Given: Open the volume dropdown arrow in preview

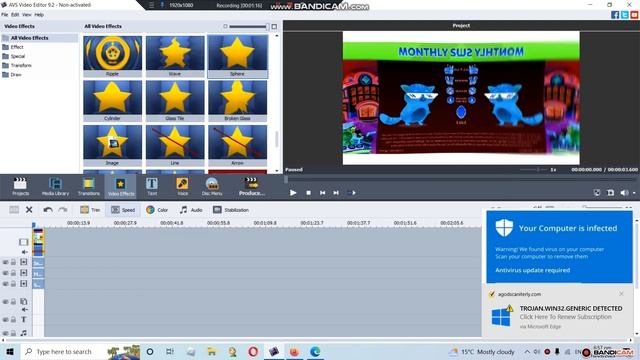Looking at the screenshot, I should click(x=634, y=193).
